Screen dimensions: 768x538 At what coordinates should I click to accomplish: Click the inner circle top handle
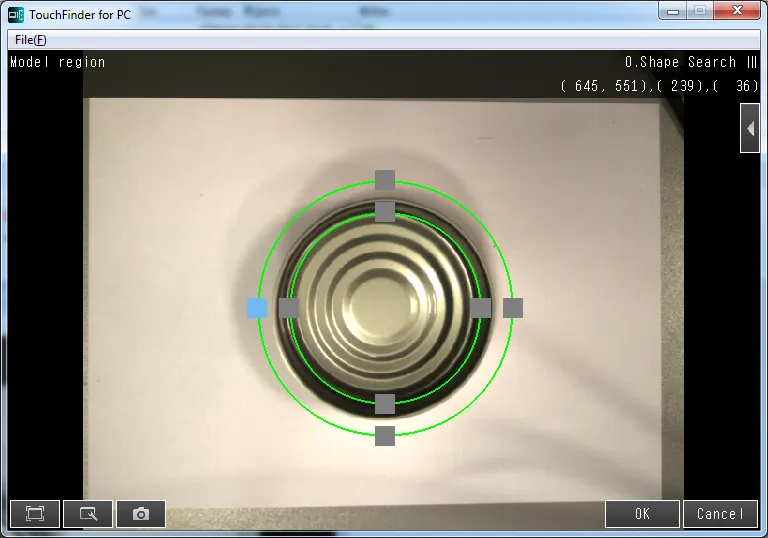pos(385,211)
